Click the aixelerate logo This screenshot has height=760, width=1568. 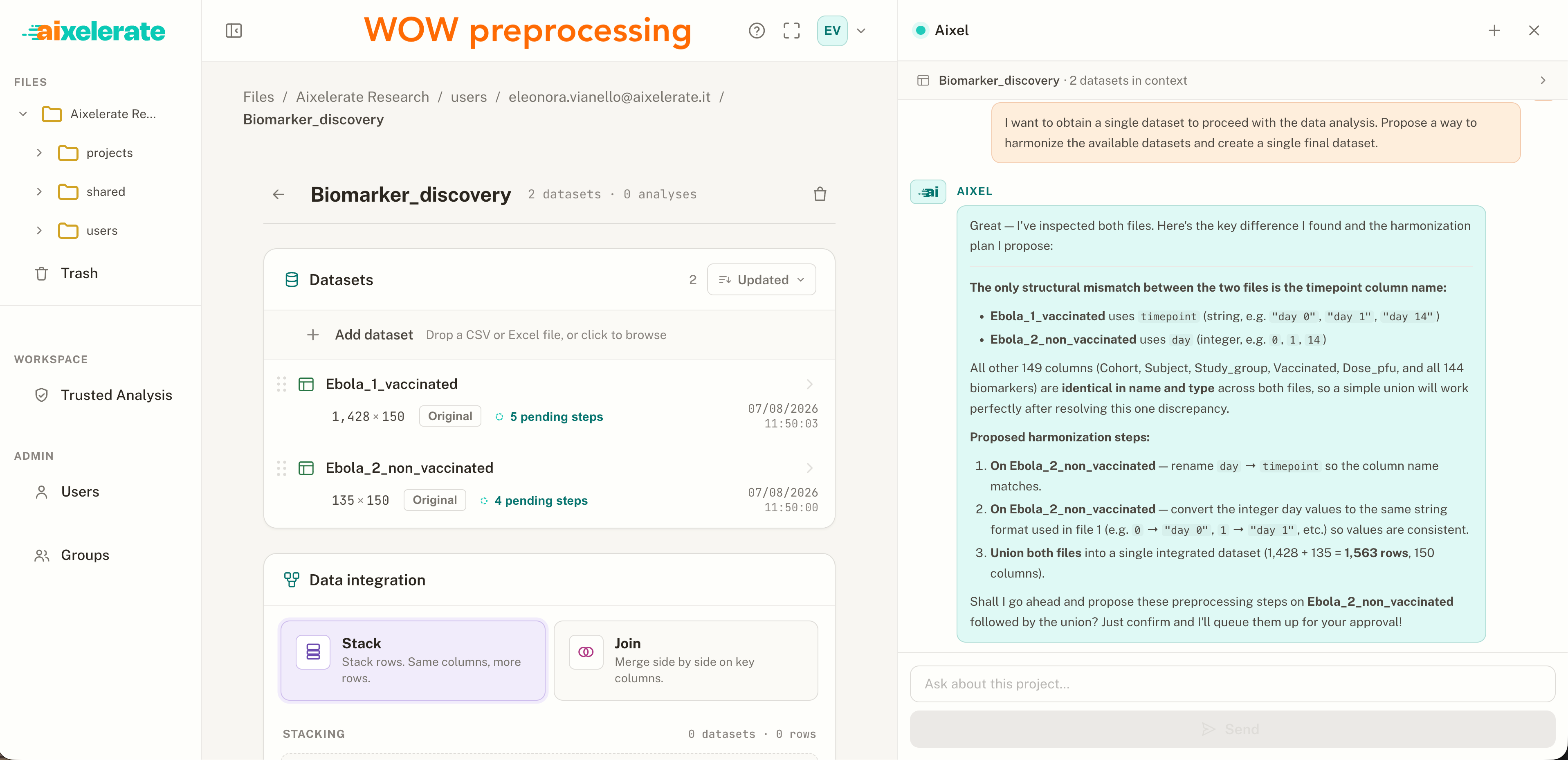pyautogui.click(x=94, y=31)
